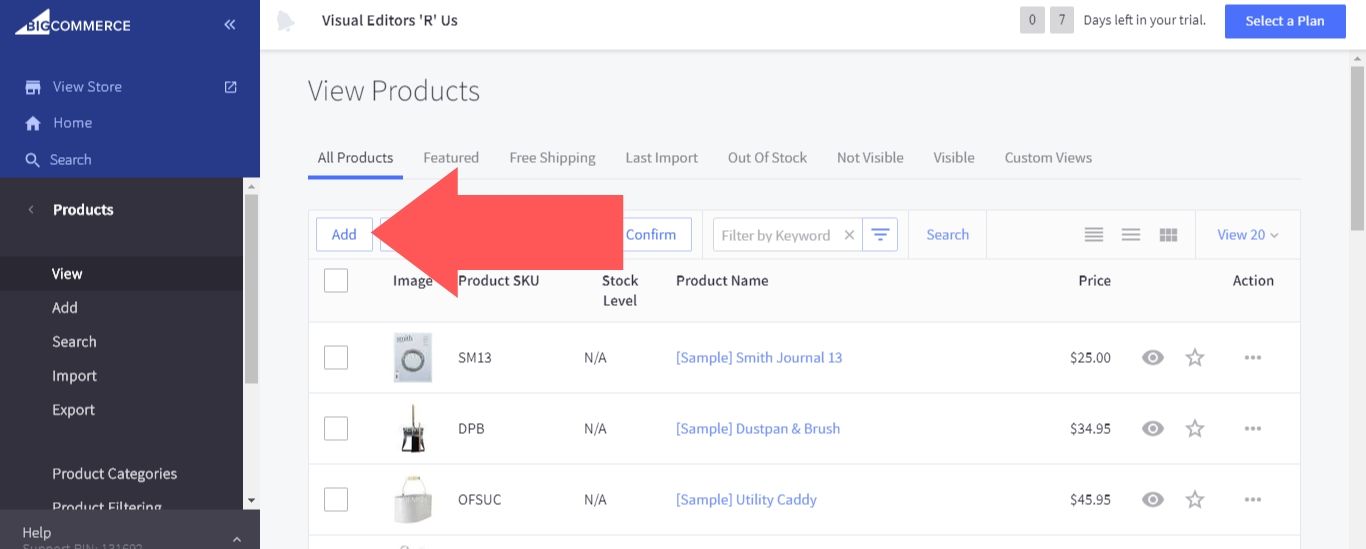Star the Smith Journal 13 product as featured
The image size is (1366, 549).
coord(1195,357)
